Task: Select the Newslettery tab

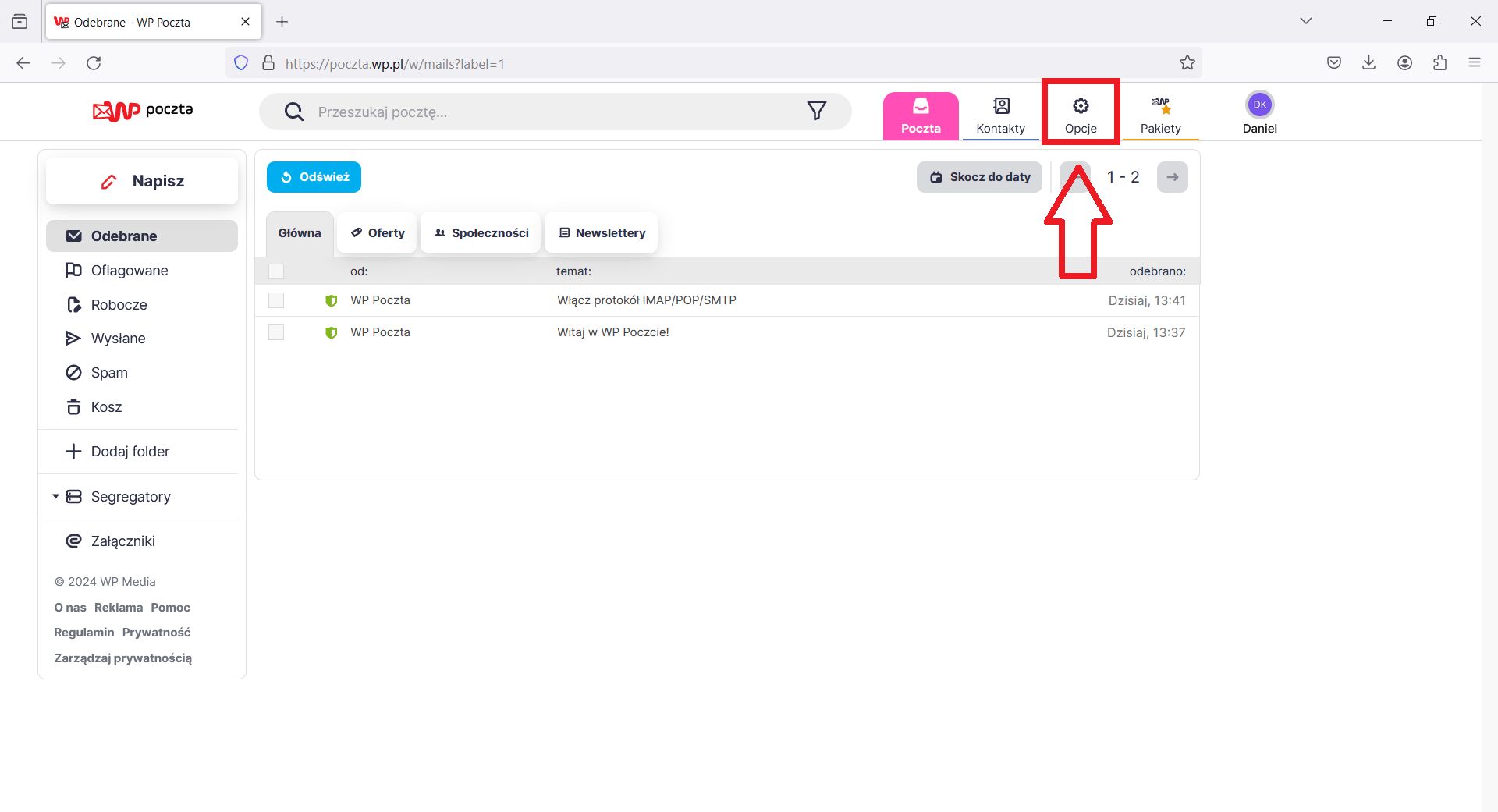Action: click(x=602, y=233)
